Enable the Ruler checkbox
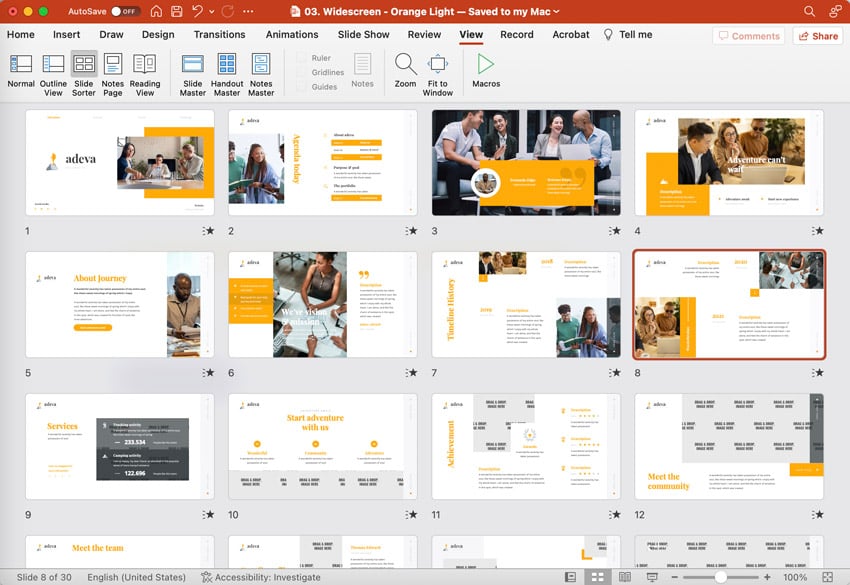850x585 pixels. [x=302, y=58]
